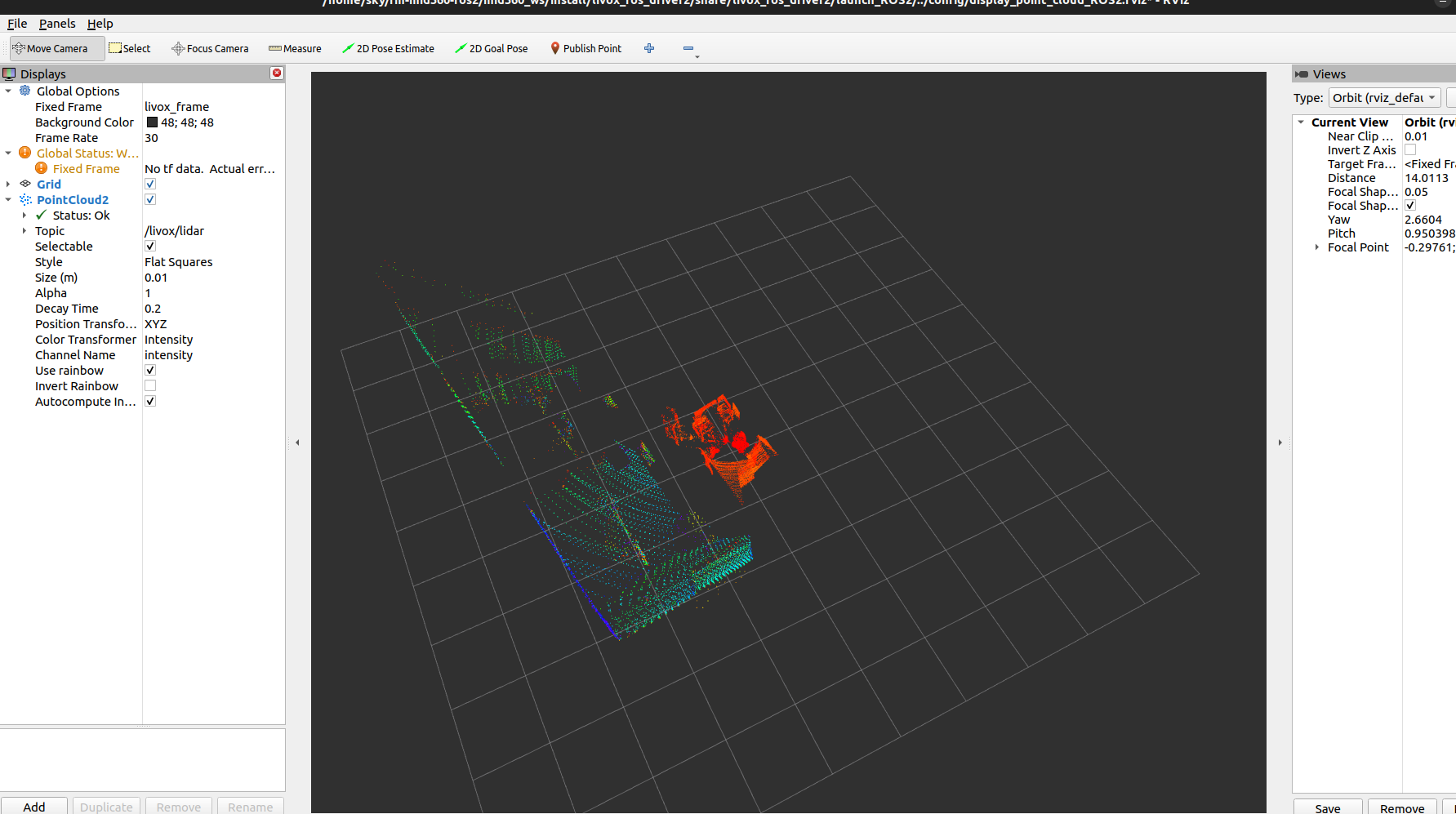The width and height of the screenshot is (1456, 814).
Task: Activate the 2D Pose Estimate tool
Action: [x=388, y=49]
